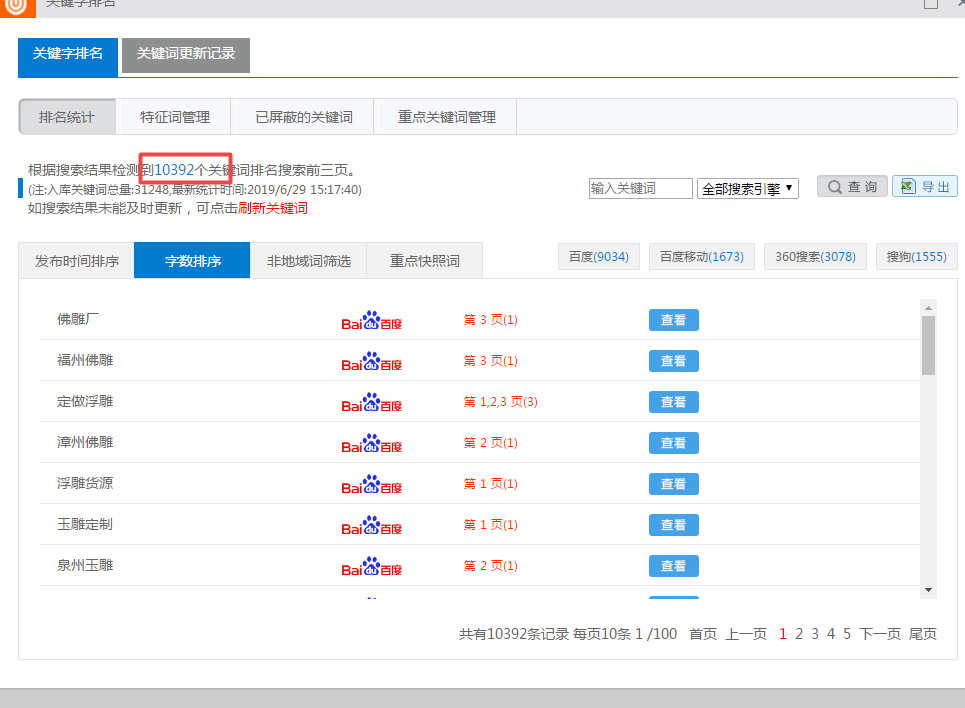Go to 尾页 last page
The image size is (965, 708).
pos(923,634)
